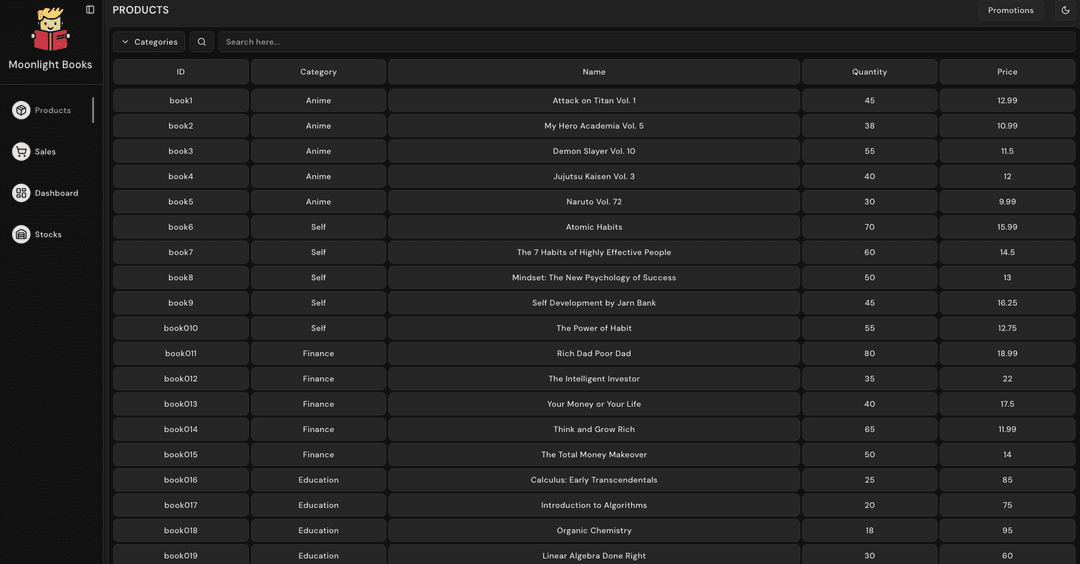Select 'The 7 Habits of Highly Effective People'
This screenshot has width=1080, height=564.
(x=594, y=252)
